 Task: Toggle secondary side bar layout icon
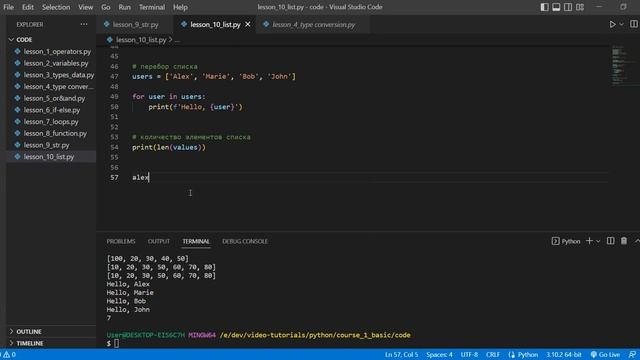click(x=568, y=7)
